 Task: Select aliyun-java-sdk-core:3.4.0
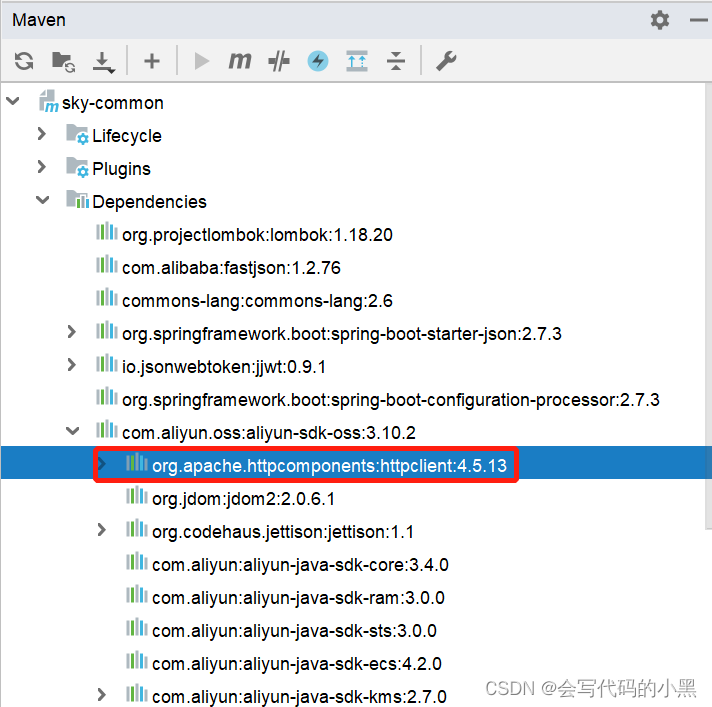point(300,565)
